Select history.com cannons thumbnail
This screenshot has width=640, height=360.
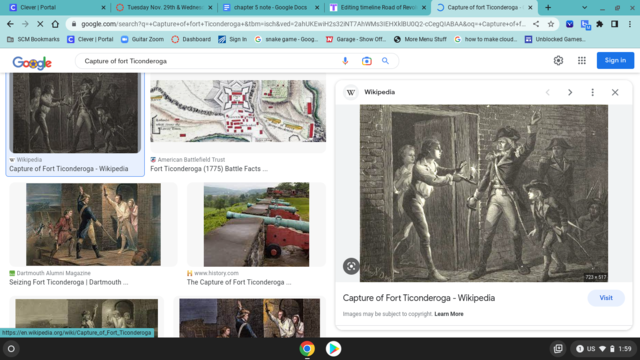[256, 224]
